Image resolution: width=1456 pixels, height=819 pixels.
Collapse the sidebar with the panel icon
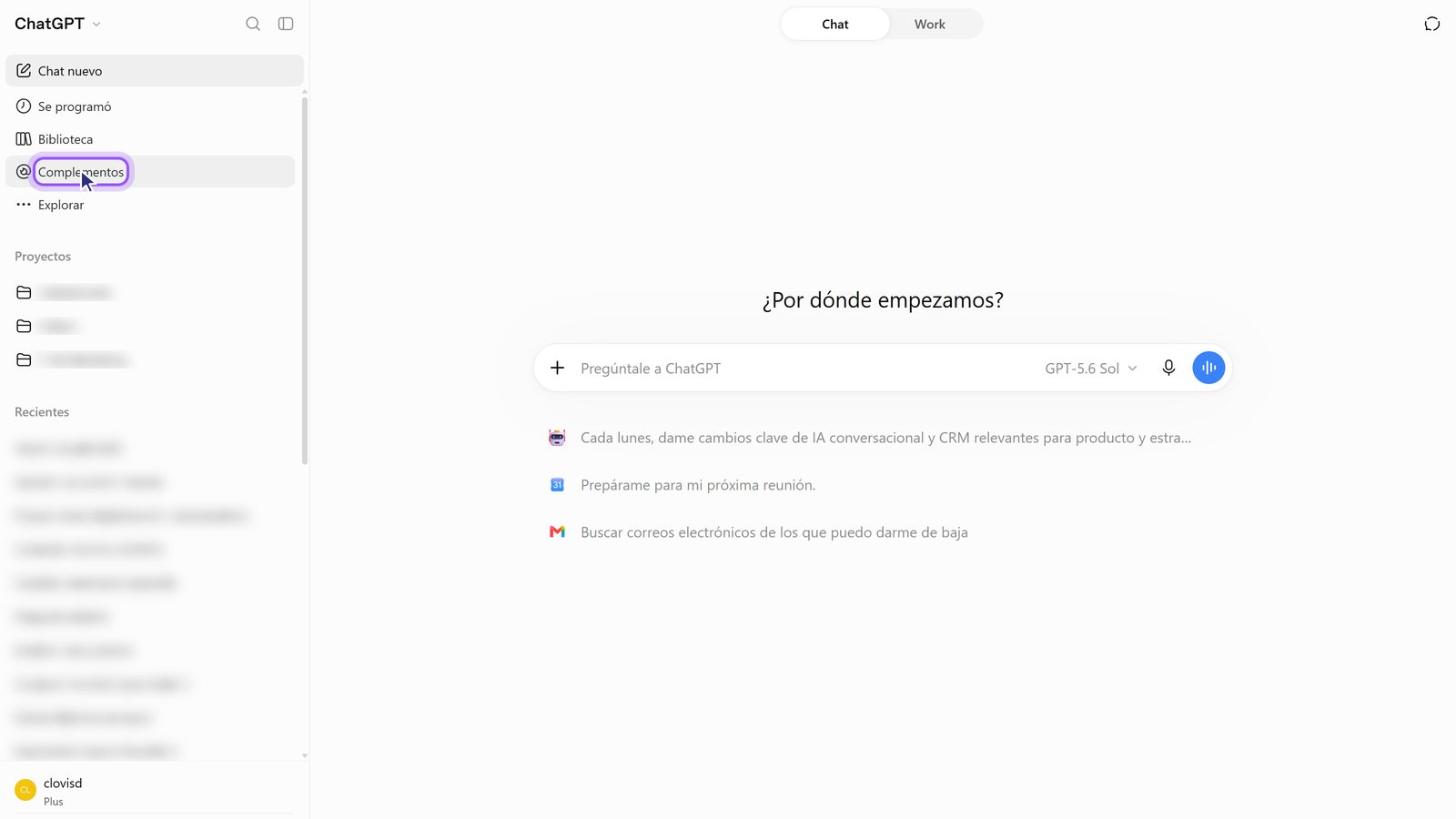(286, 24)
